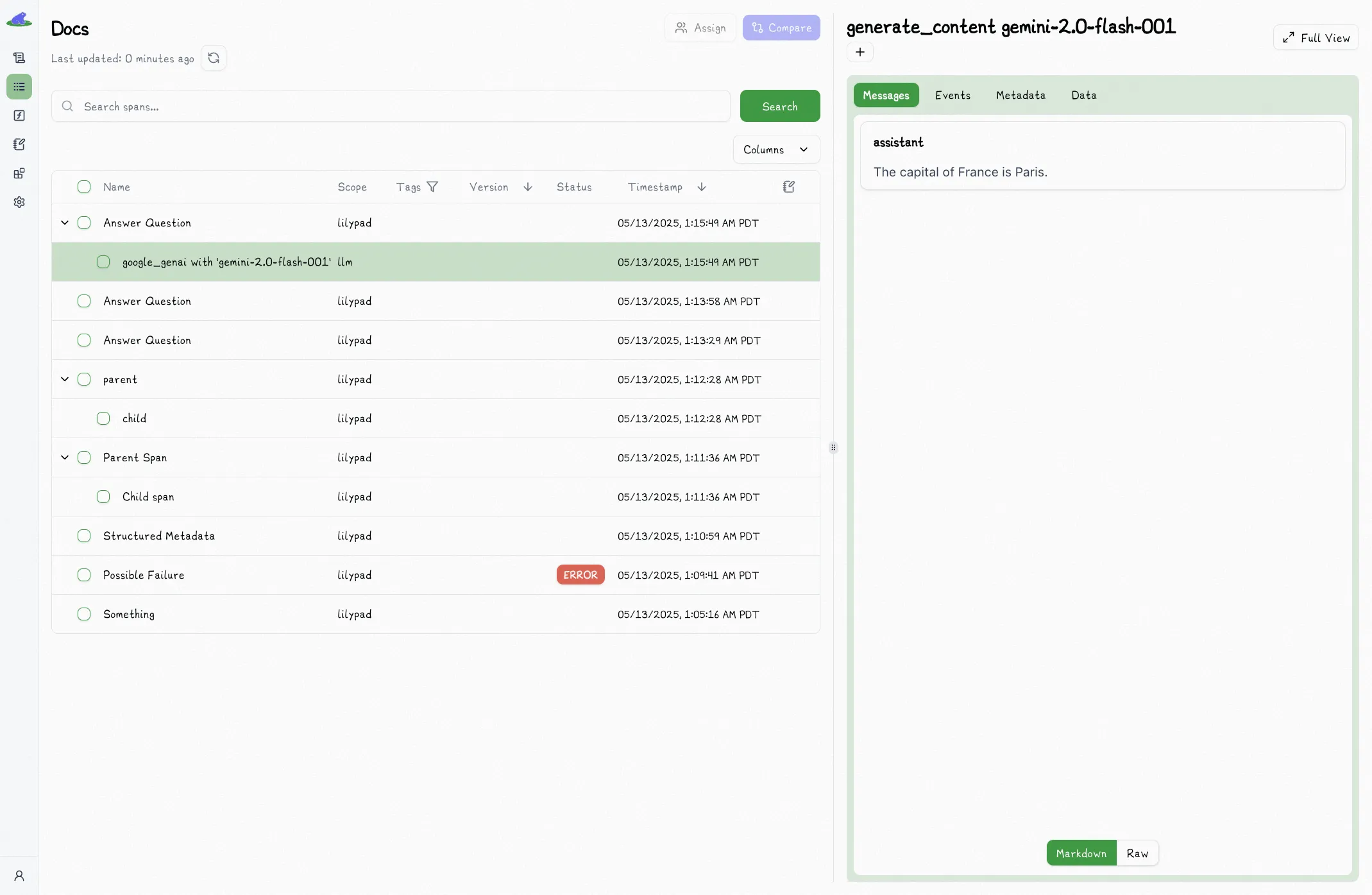Switch message view to Raw

point(1137,853)
